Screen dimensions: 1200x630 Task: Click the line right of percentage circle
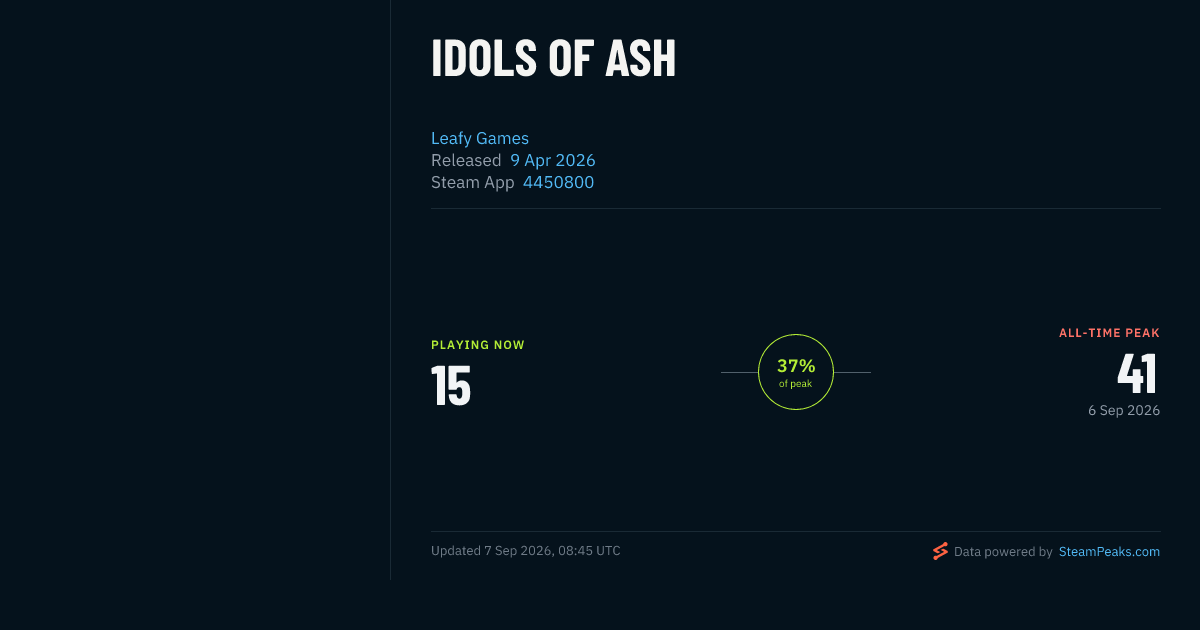tap(852, 372)
